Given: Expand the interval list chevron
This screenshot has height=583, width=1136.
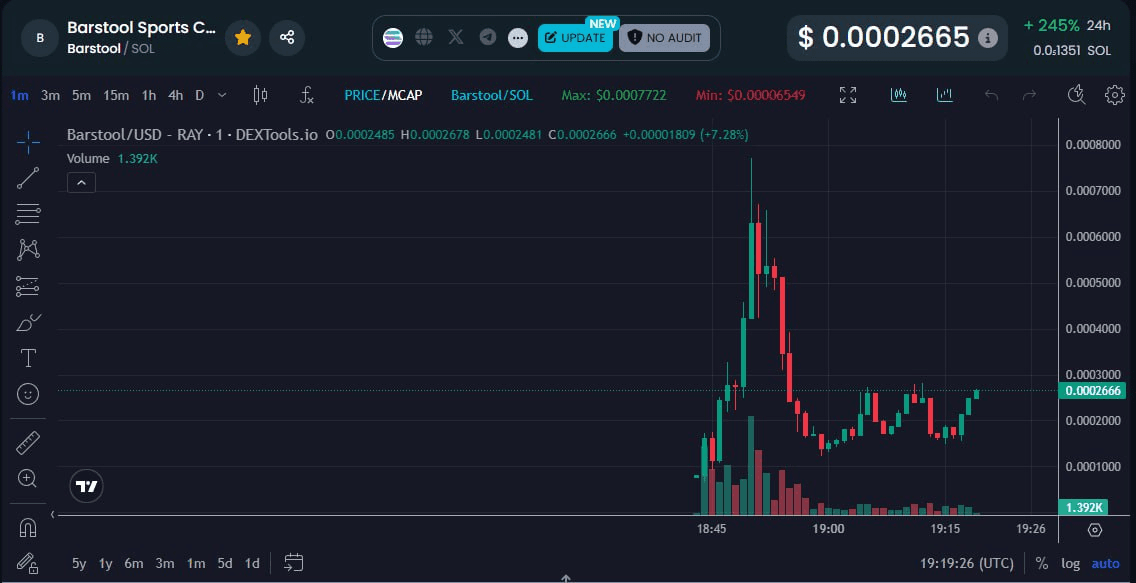Looking at the screenshot, I should click(222, 95).
